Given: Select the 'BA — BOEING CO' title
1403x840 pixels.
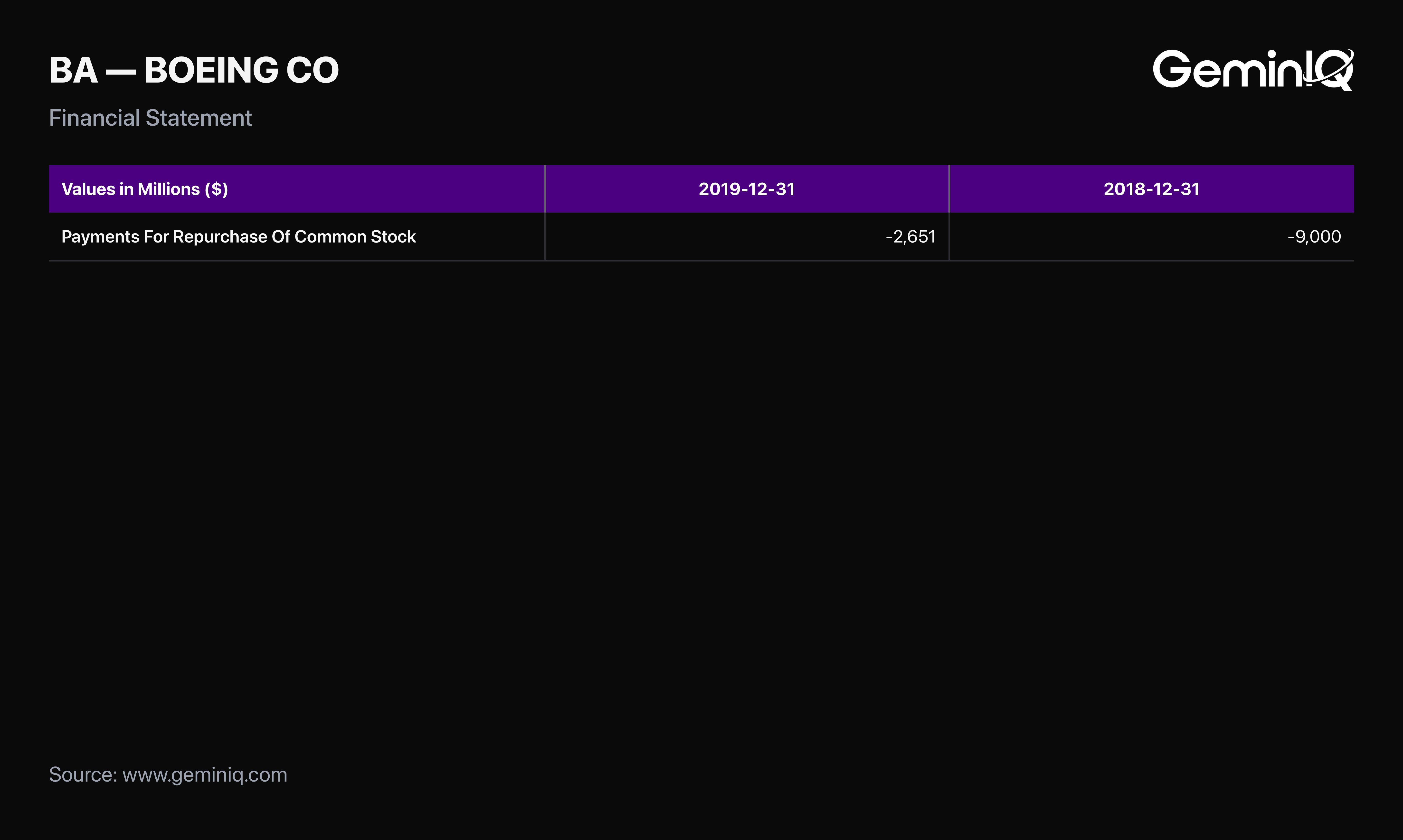Looking at the screenshot, I should [x=194, y=70].
